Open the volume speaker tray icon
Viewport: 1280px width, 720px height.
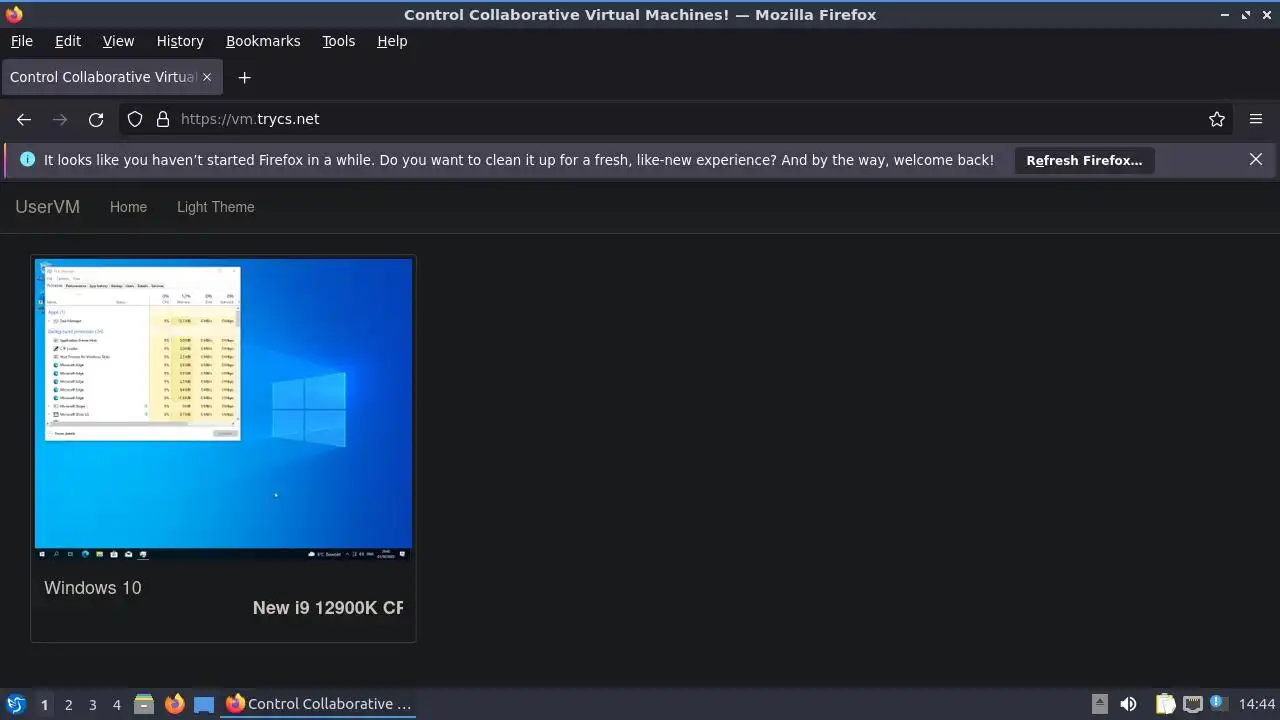1128,704
